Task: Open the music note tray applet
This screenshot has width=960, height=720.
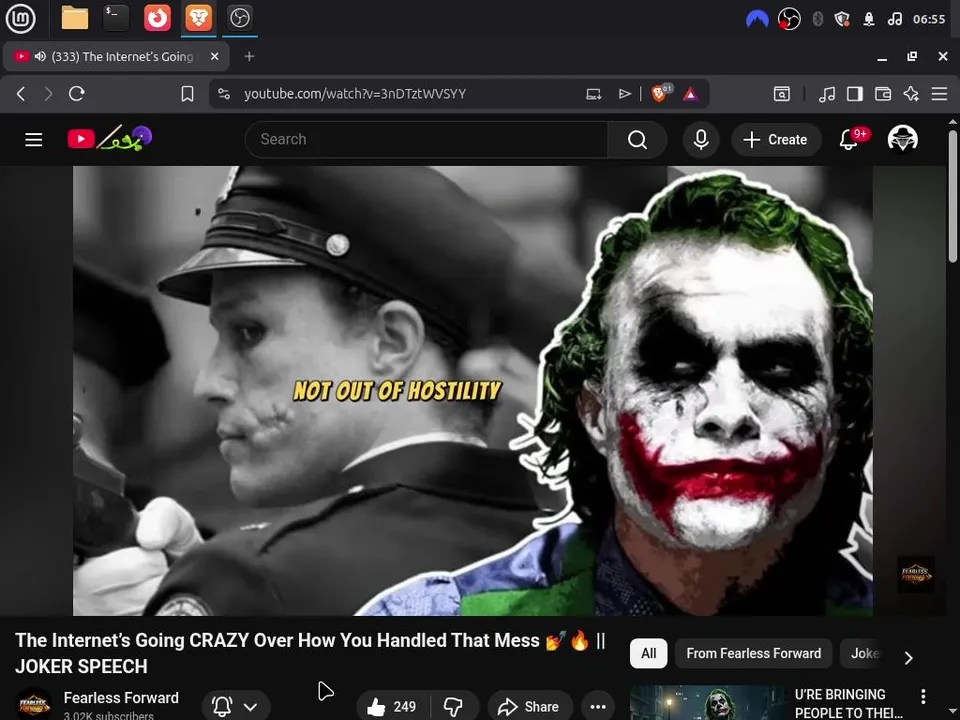Action: point(894,19)
